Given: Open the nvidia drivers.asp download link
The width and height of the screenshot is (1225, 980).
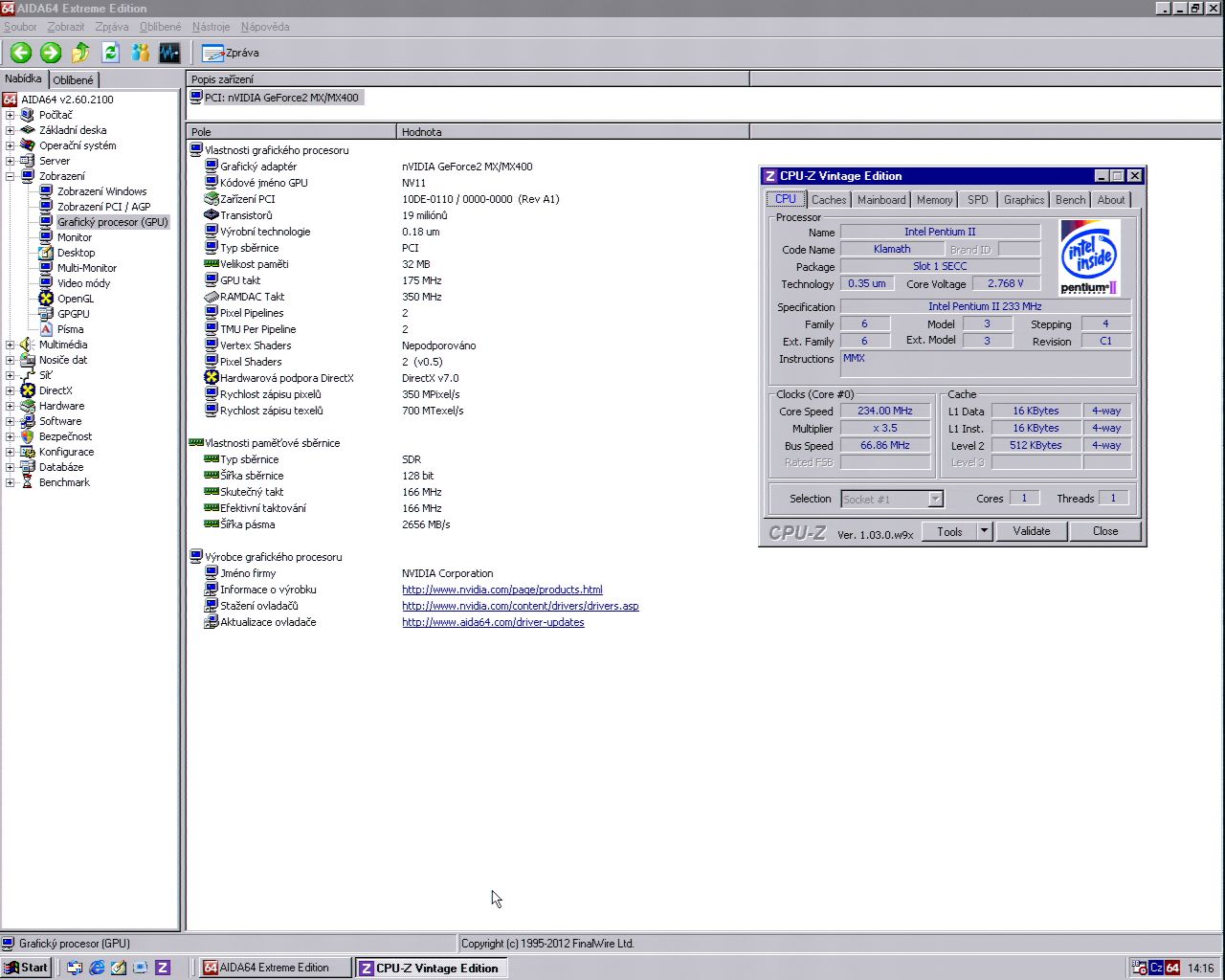Looking at the screenshot, I should 520,606.
